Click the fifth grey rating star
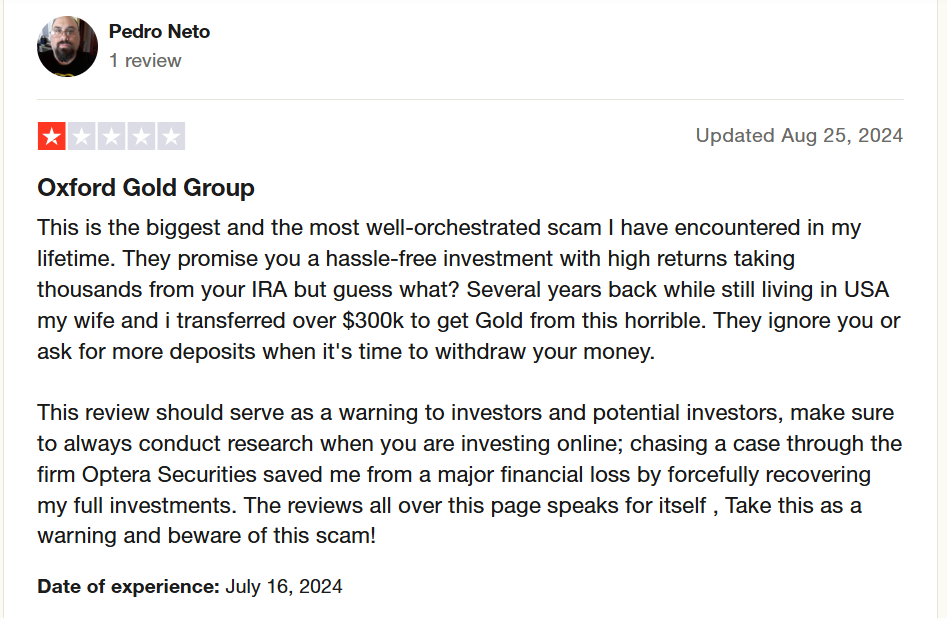Screen dimensions: 947x618 click(171, 136)
